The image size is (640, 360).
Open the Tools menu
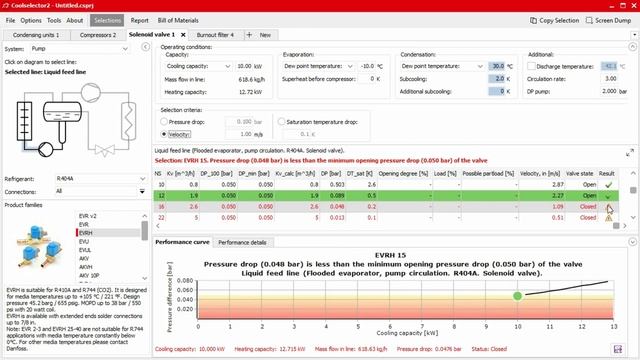(x=54, y=20)
